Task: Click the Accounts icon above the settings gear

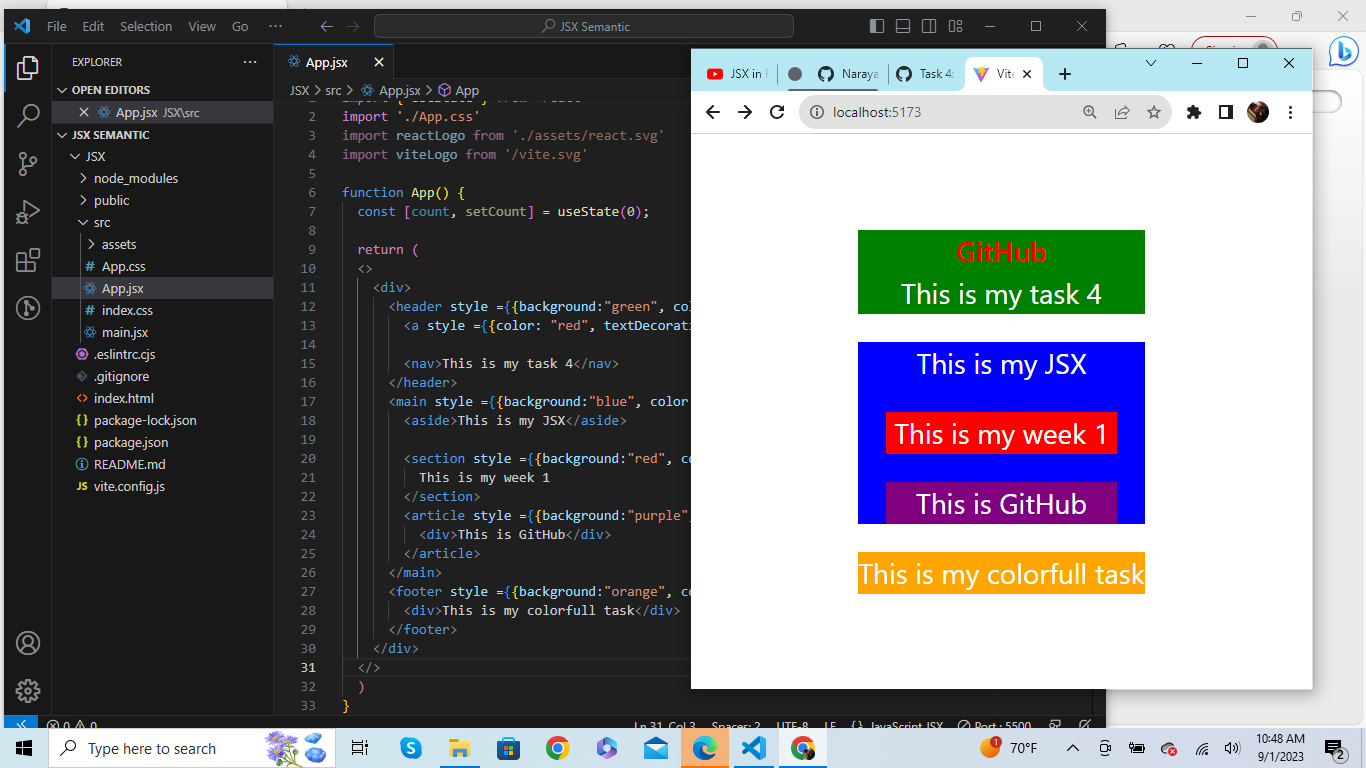Action: click(x=27, y=645)
